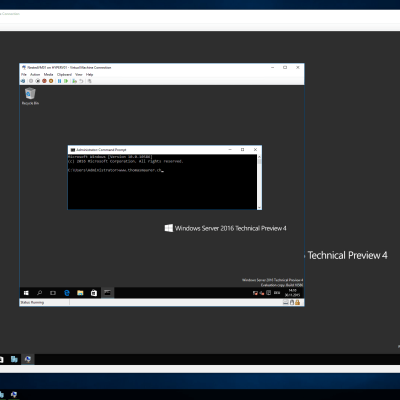Click the Revert toolbar icon
400x400 pixels.
pyautogui.click(x=81, y=81)
